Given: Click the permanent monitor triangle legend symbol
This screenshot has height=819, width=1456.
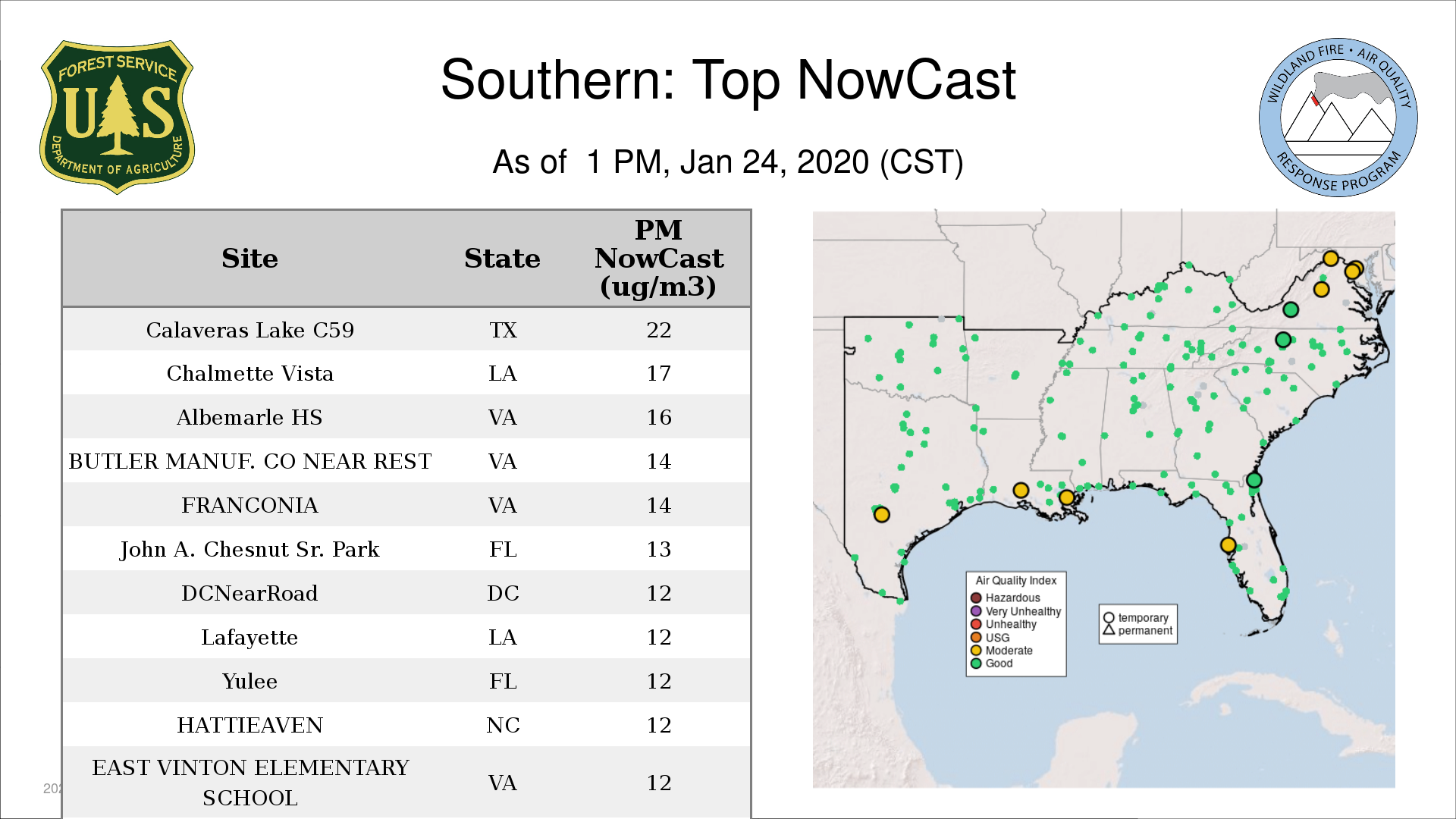Looking at the screenshot, I should [1109, 630].
